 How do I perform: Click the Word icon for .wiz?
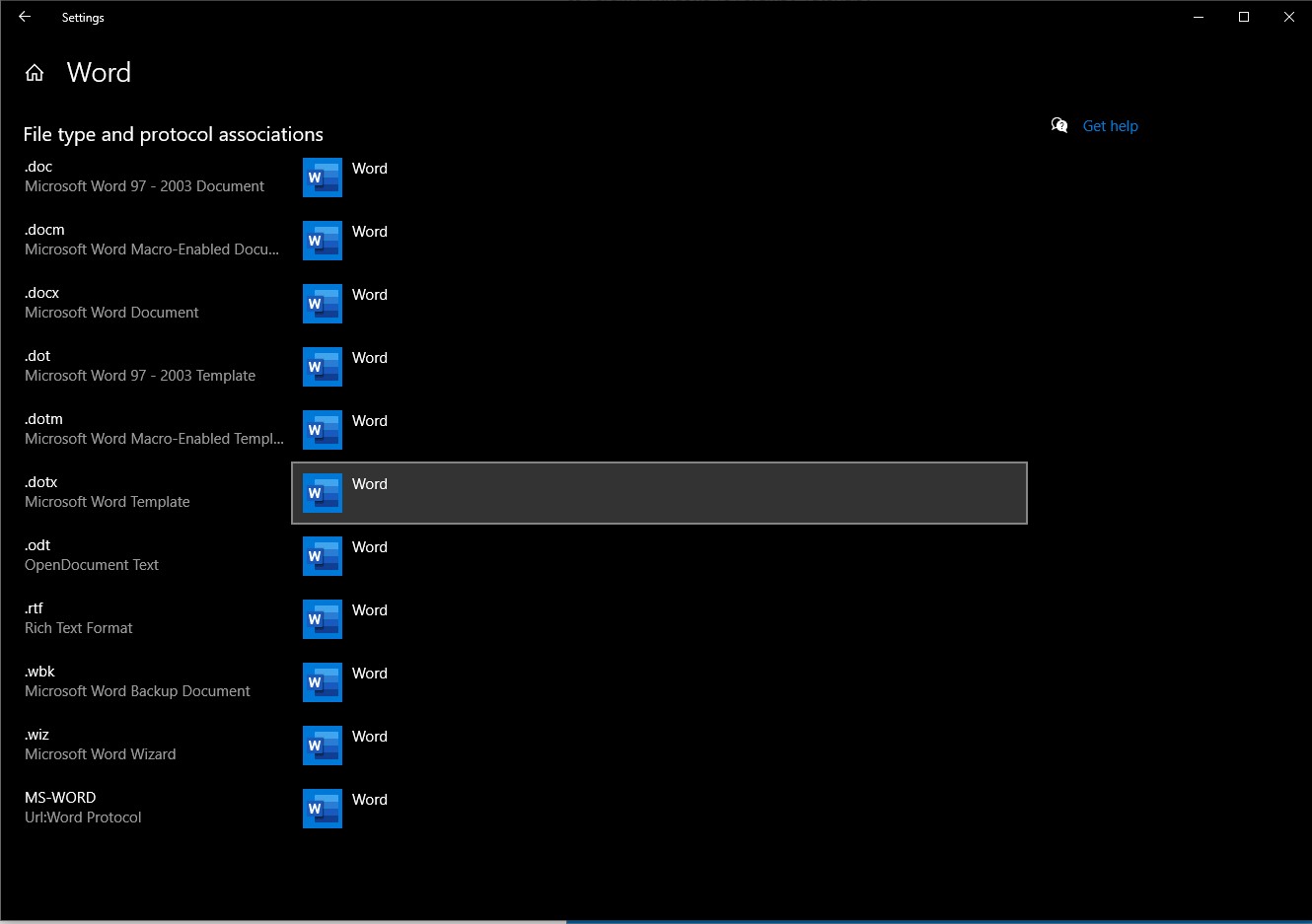point(323,746)
